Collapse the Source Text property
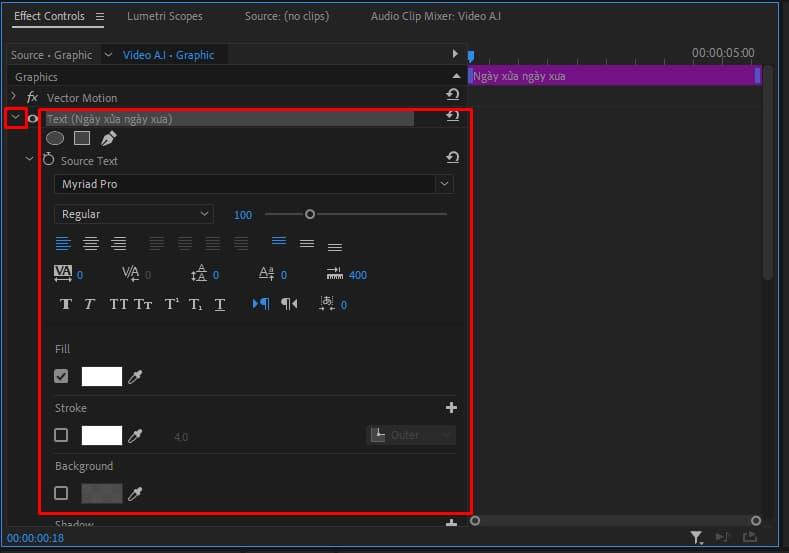This screenshot has width=789, height=553. (29, 159)
